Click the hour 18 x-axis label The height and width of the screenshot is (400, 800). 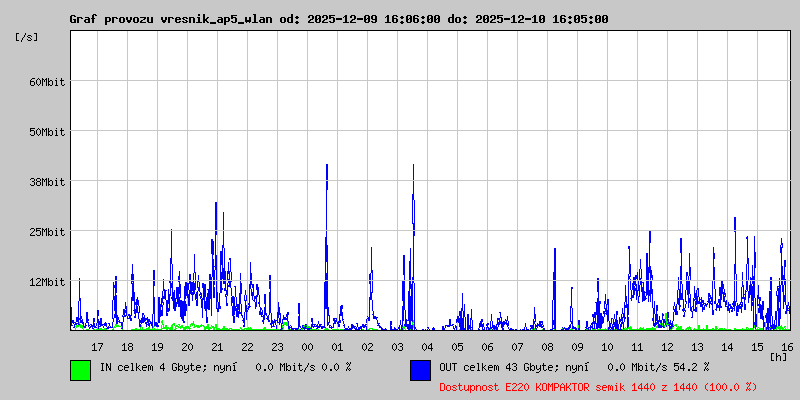coord(128,347)
